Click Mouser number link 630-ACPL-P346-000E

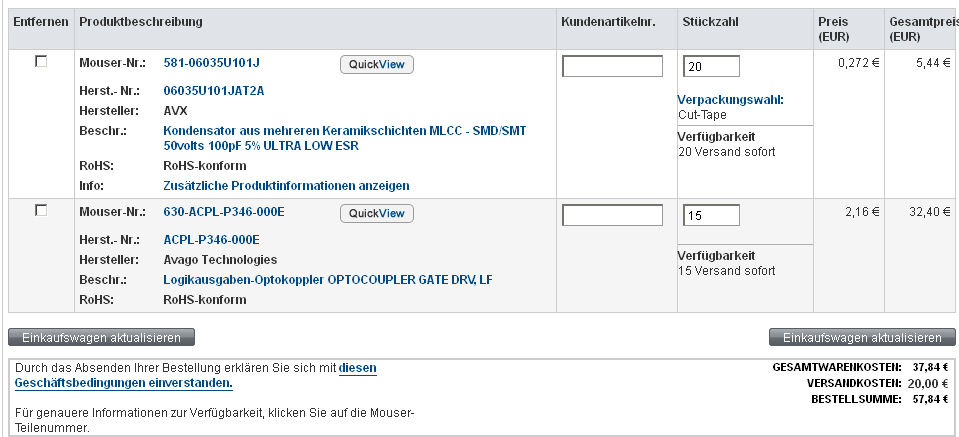[224, 212]
